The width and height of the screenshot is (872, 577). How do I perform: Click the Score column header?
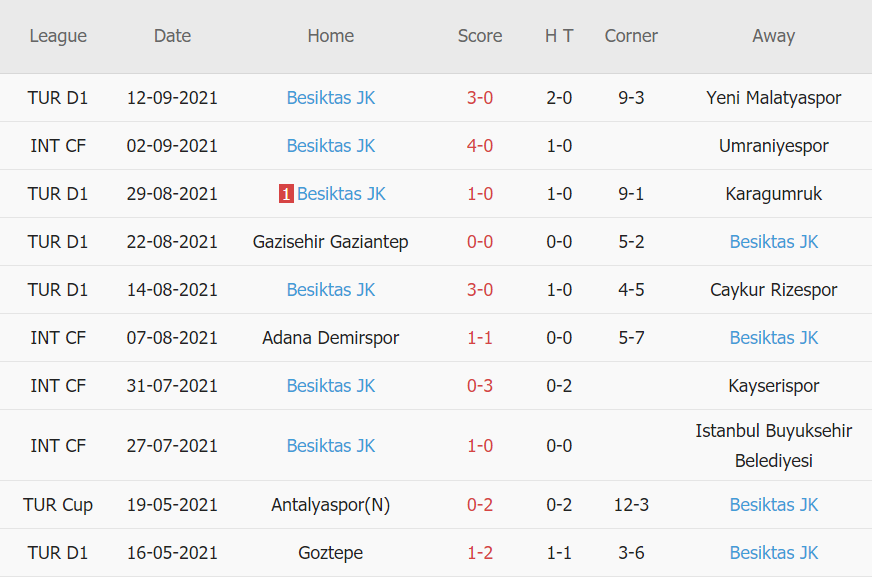480,36
